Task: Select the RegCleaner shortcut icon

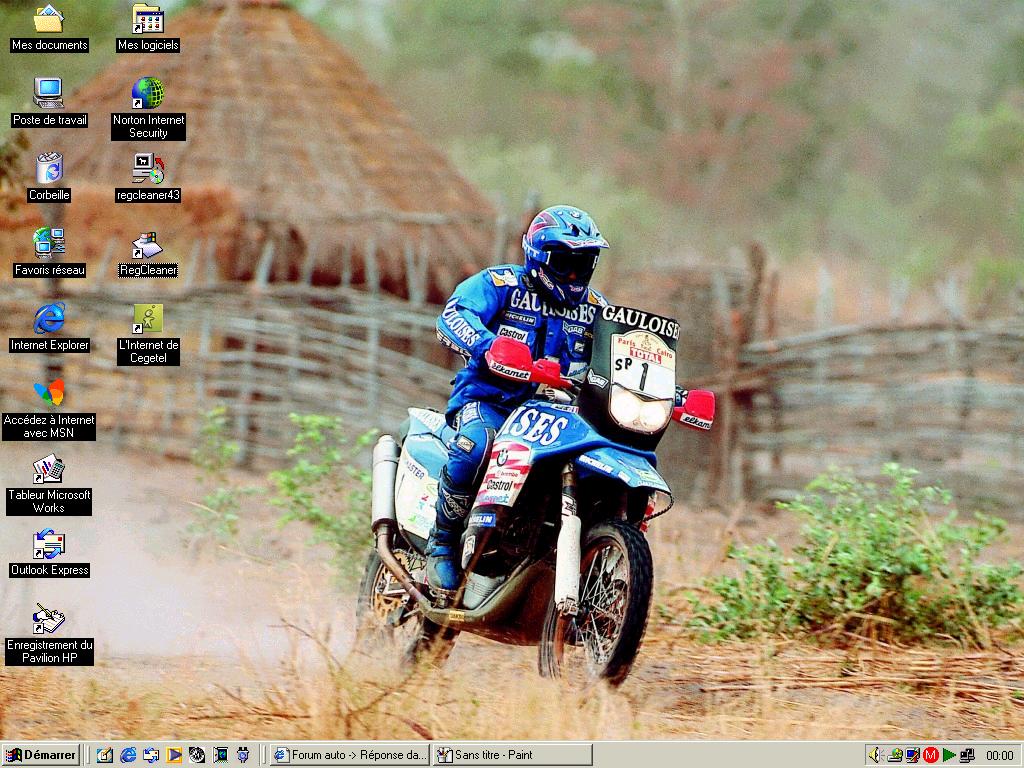Action: tap(148, 245)
